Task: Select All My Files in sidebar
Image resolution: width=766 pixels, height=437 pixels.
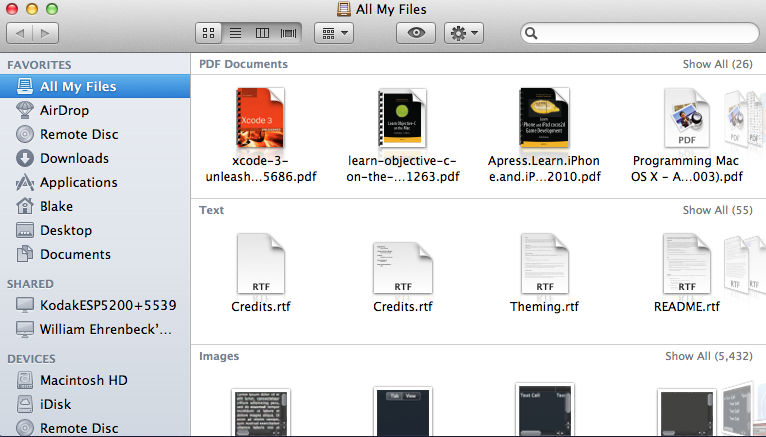Action: 95,86
